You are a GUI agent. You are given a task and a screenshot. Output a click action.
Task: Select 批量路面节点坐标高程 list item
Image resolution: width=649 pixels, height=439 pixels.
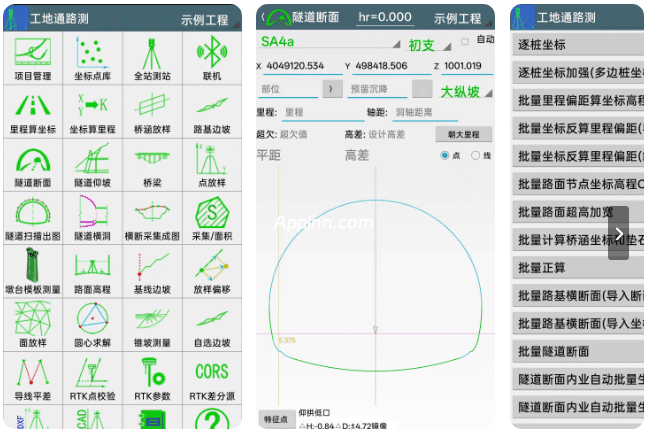pyautogui.click(x=578, y=184)
